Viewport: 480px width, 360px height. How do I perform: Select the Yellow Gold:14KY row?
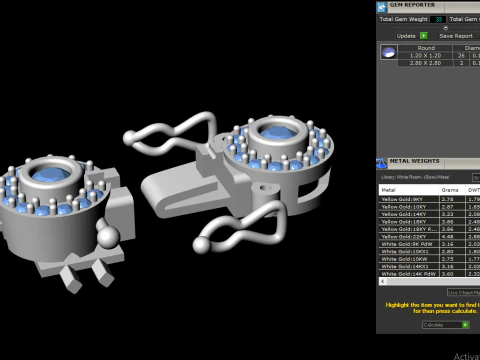[x=429, y=214]
